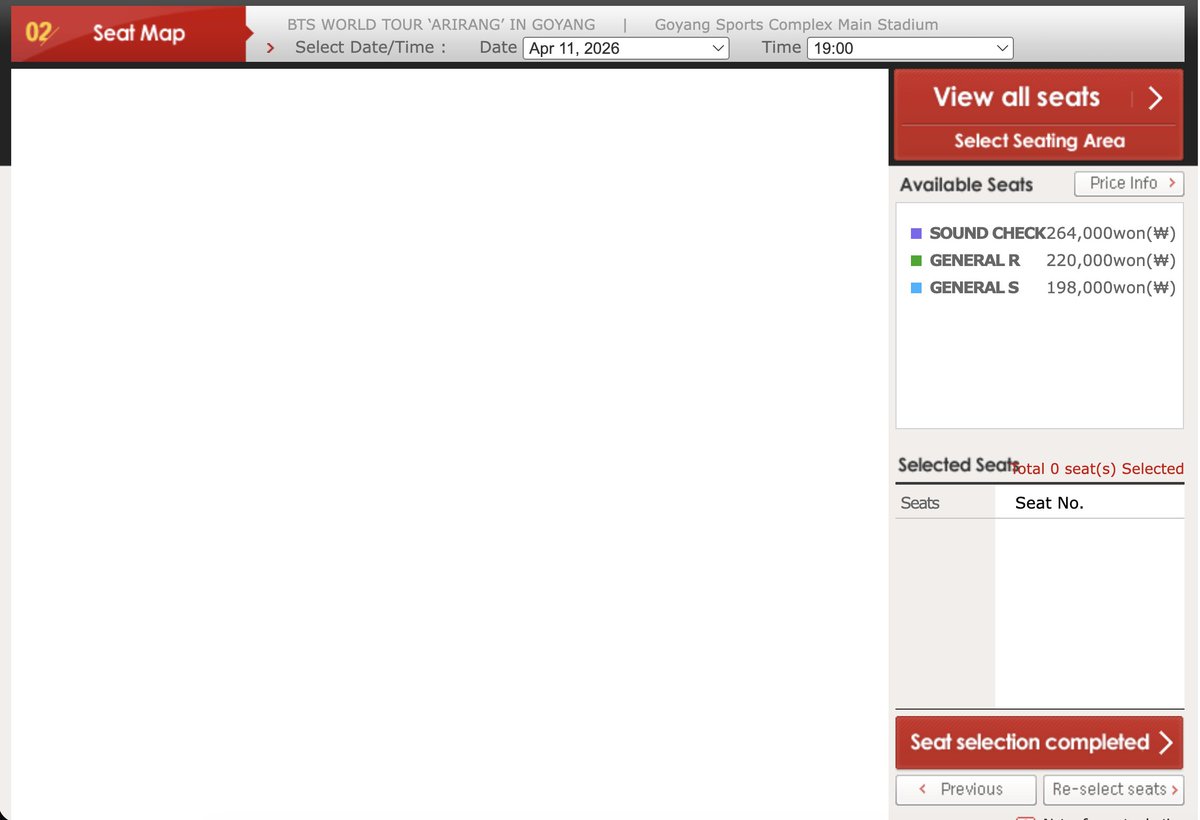
Task: Click the Re-select seats button
Action: pyautogui.click(x=1113, y=789)
